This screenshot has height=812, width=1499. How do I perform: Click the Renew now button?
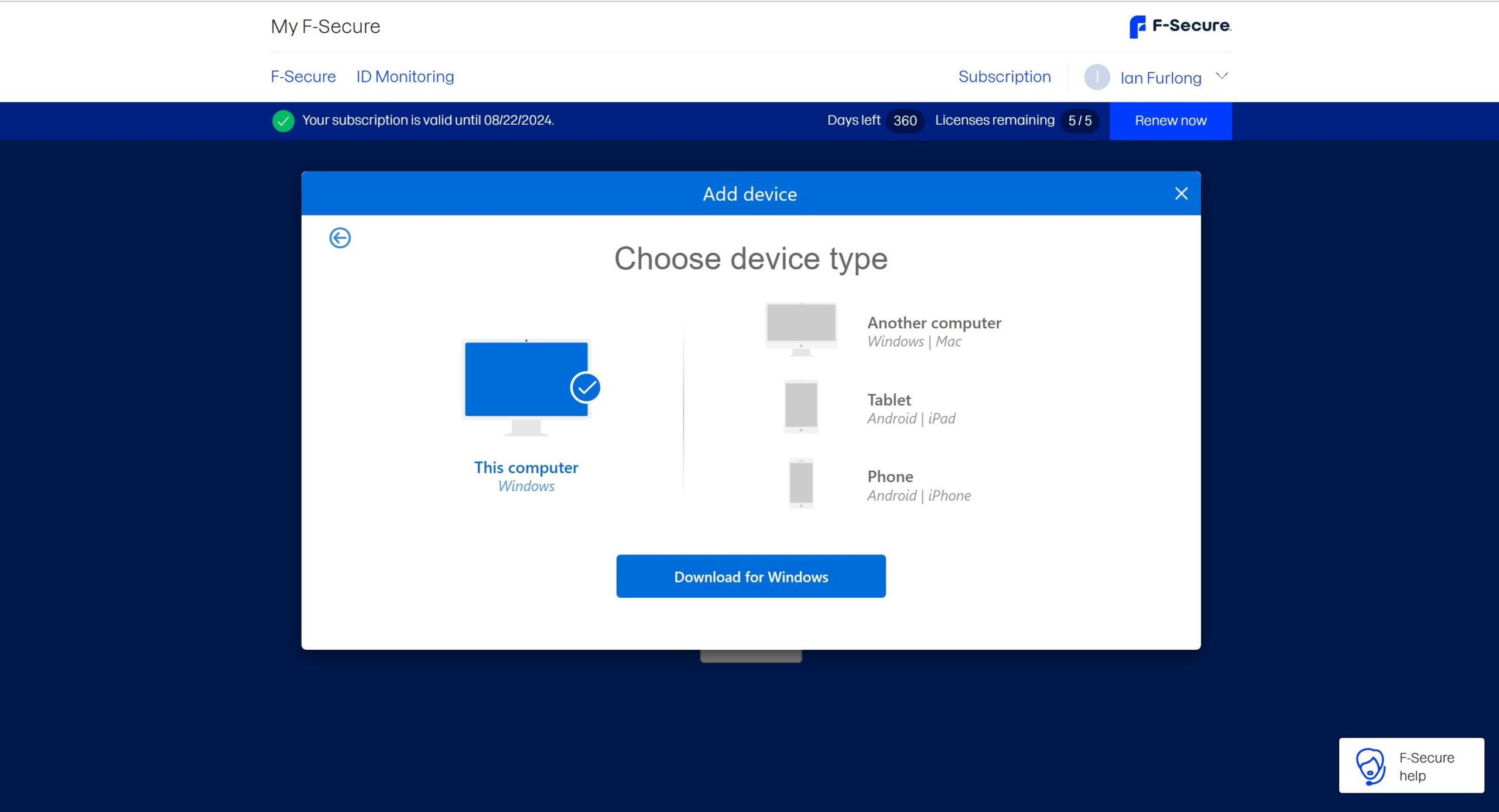pyautogui.click(x=1171, y=121)
